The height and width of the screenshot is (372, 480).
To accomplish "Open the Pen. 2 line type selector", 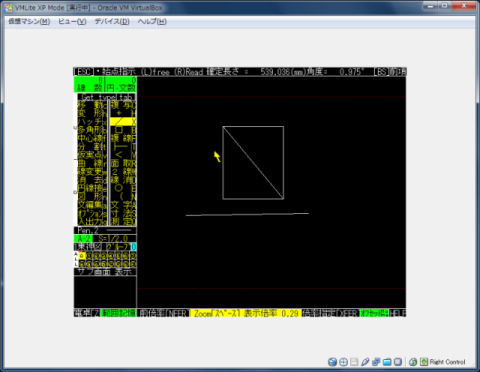I will pos(105,230).
